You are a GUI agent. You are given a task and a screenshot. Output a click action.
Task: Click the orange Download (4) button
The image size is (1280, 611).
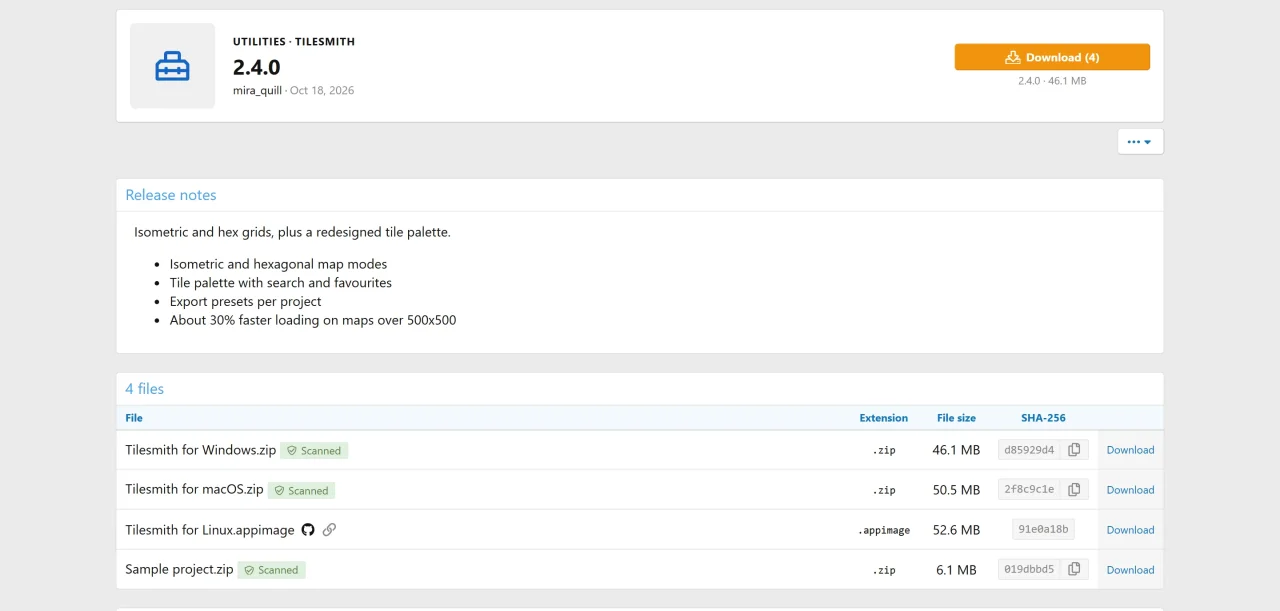pyautogui.click(x=1052, y=57)
